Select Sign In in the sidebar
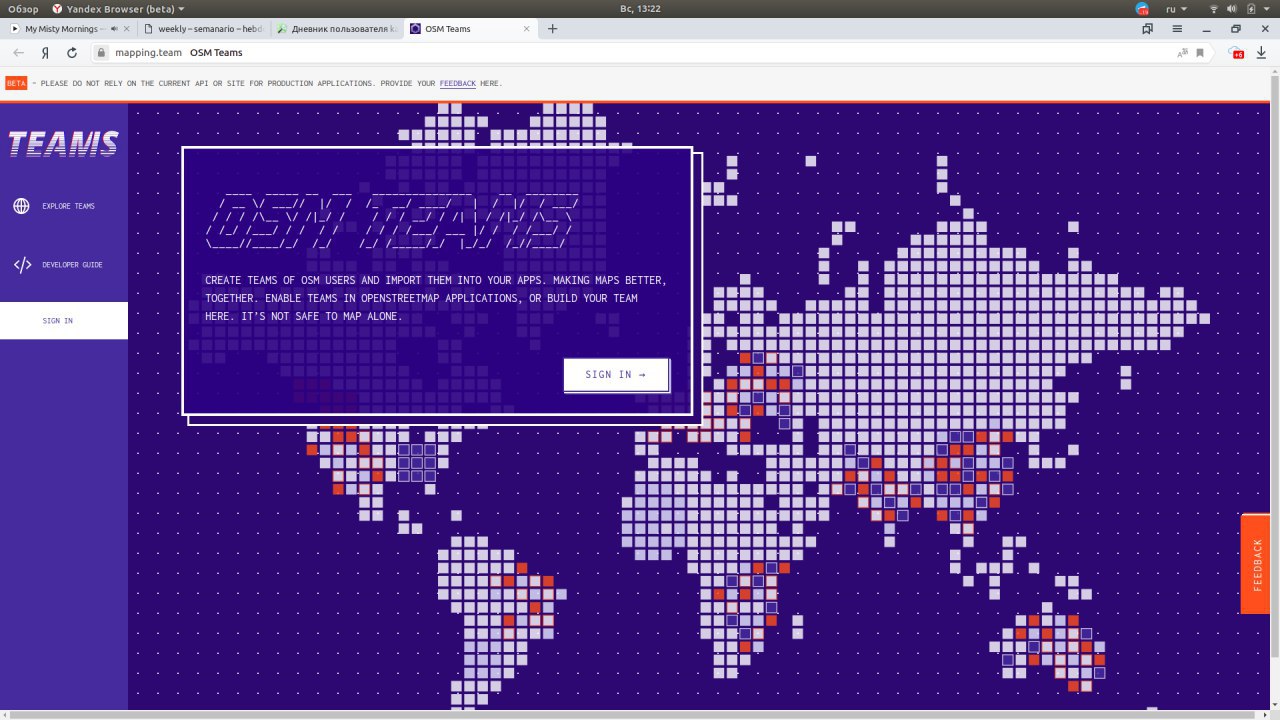 (64, 321)
